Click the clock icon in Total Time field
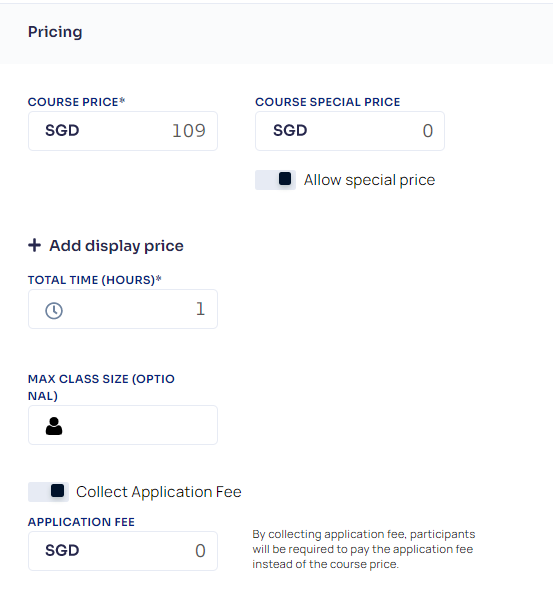Screen dimensions: 553x606 coord(54,311)
